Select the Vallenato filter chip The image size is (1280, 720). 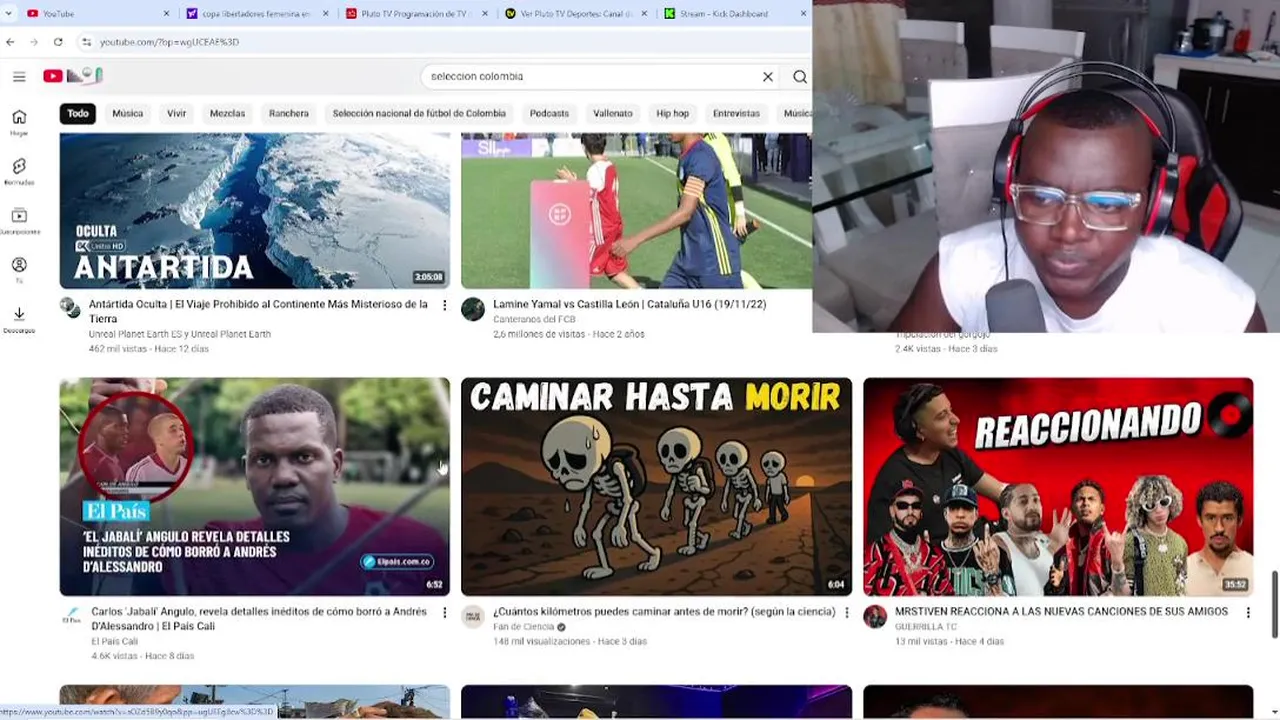[x=613, y=113]
